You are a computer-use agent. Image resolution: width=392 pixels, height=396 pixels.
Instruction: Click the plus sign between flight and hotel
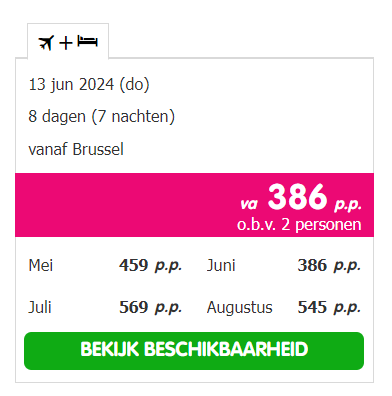(66, 43)
